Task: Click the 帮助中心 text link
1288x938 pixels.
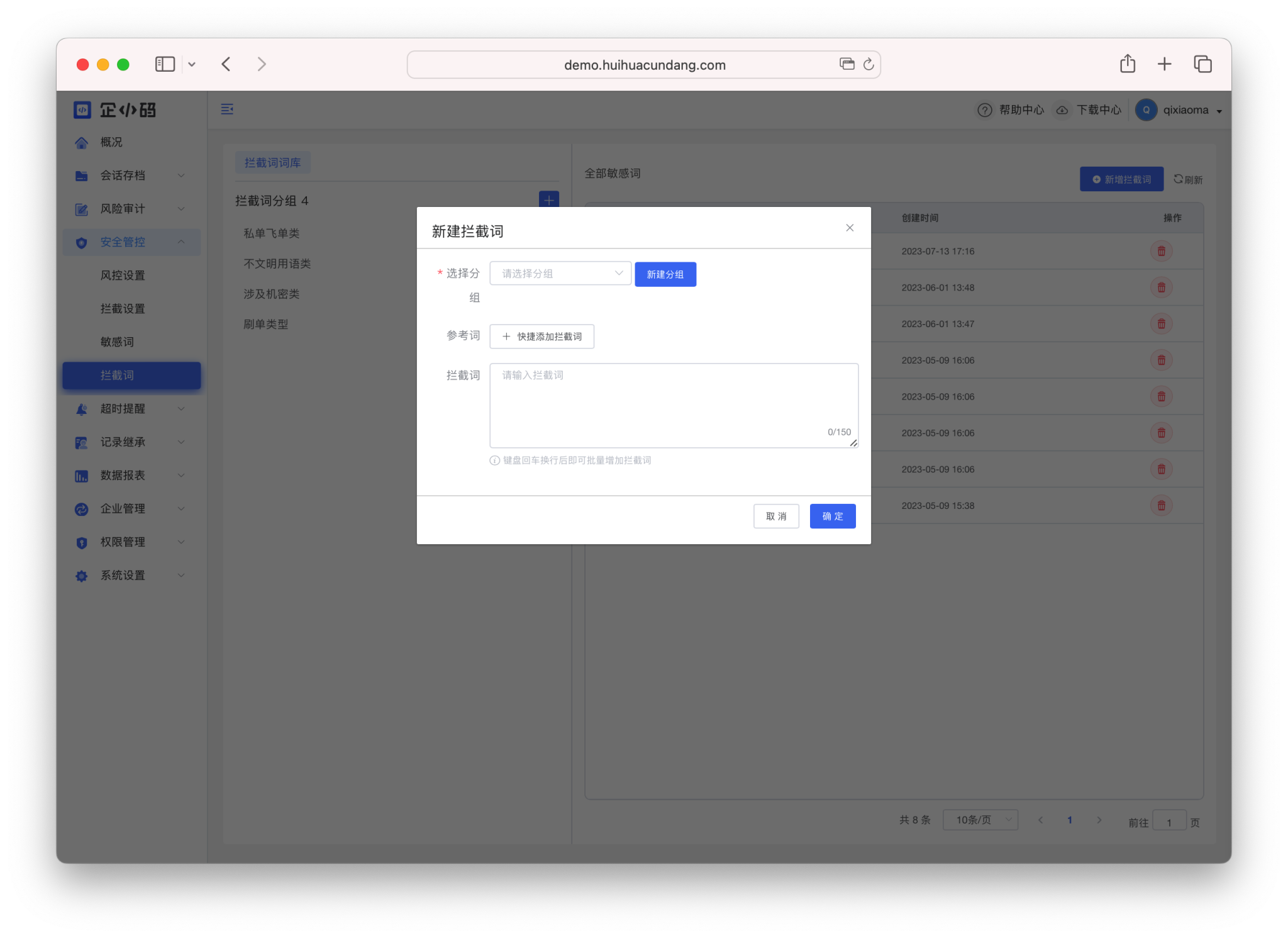Action: tap(1021, 110)
